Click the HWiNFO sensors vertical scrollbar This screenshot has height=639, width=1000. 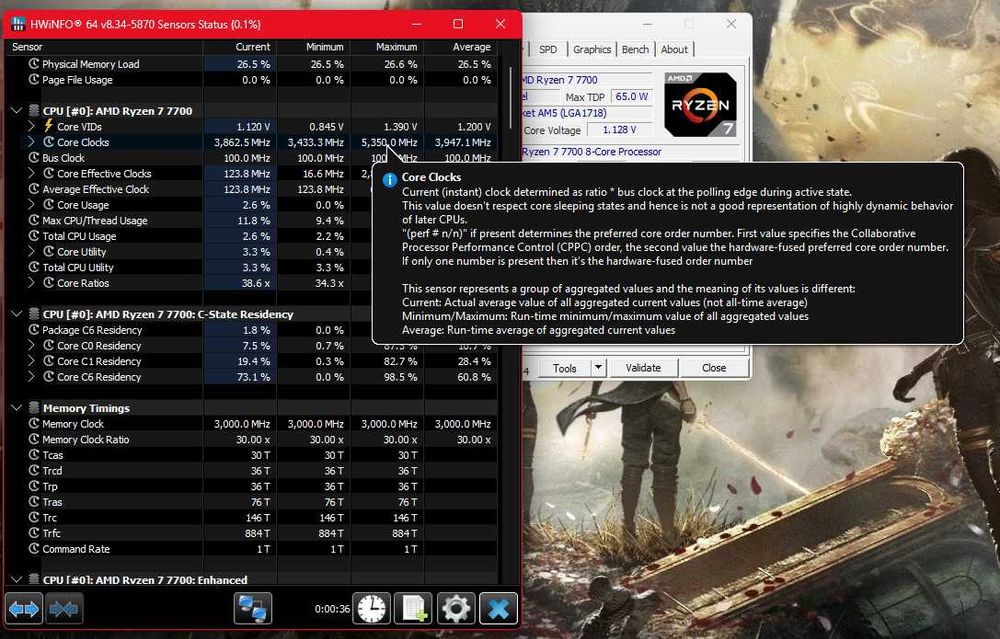tap(510, 99)
